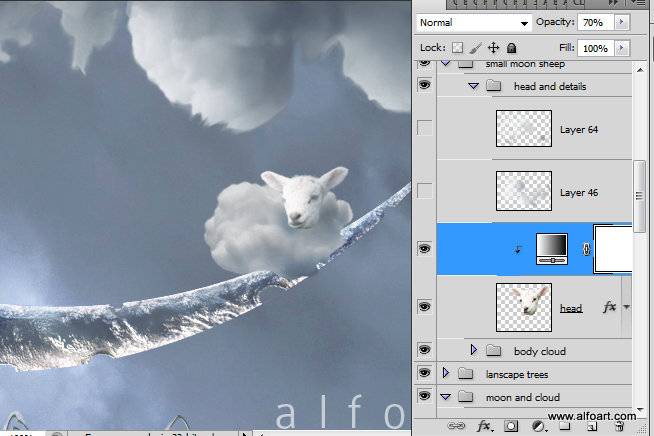
Task: Show Layer 64 by toggling its visibility box
Action: 425,128
